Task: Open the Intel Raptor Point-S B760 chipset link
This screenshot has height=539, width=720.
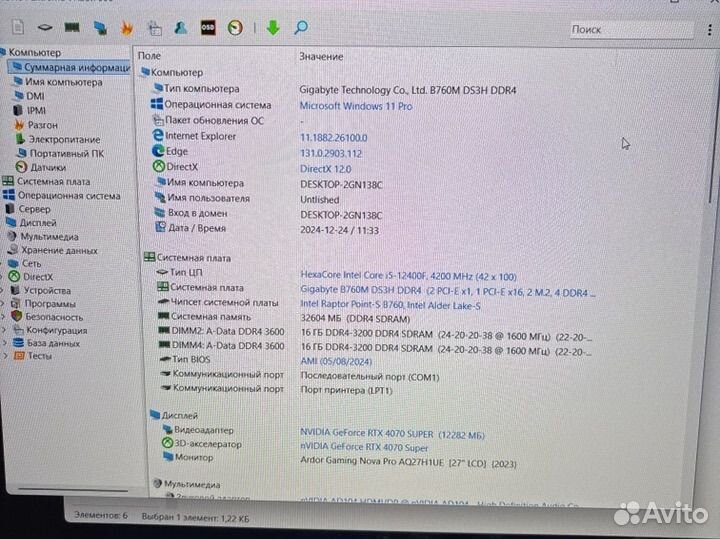Action: 390,305
